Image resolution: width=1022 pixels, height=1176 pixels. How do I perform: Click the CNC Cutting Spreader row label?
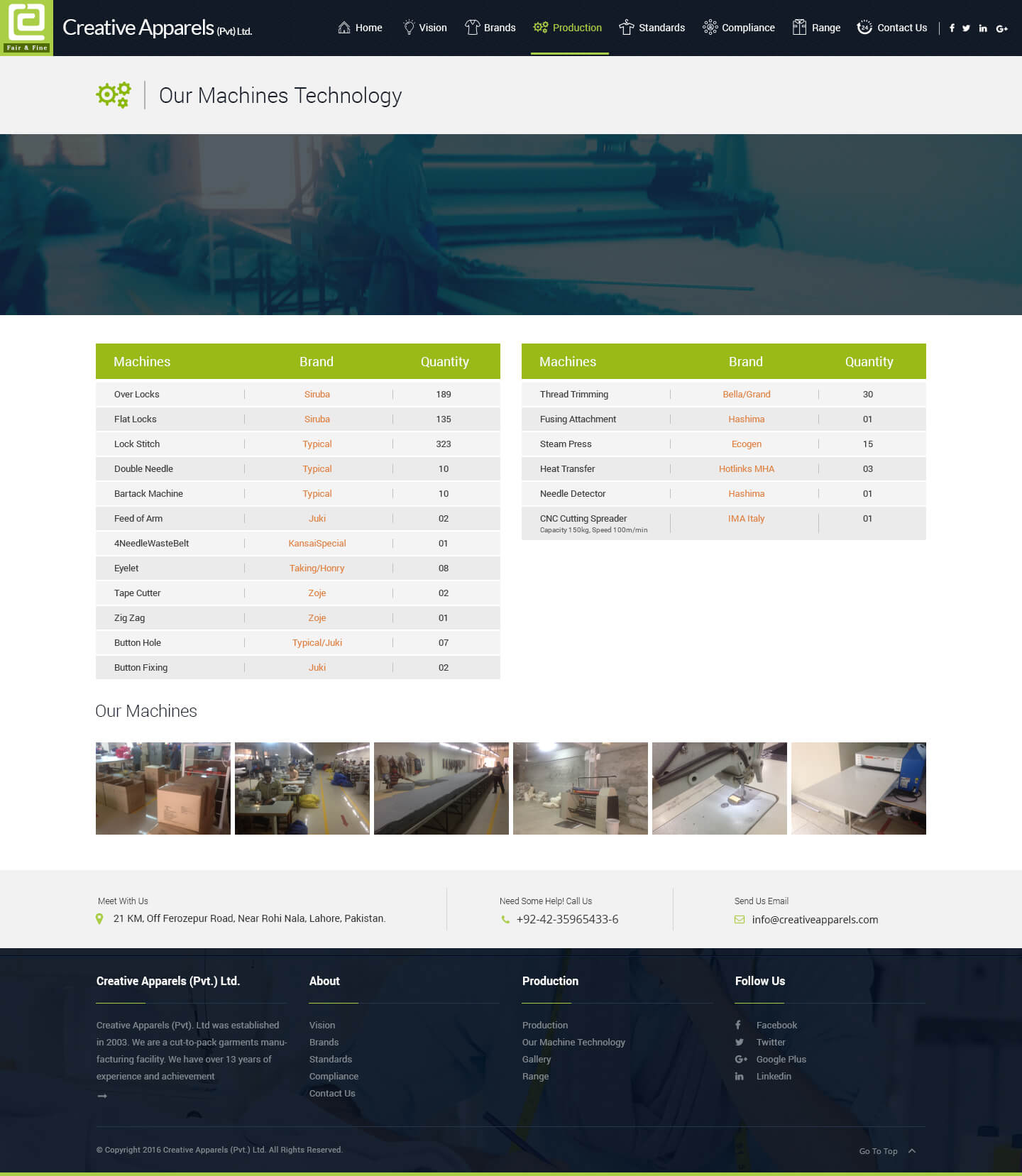pyautogui.click(x=583, y=518)
